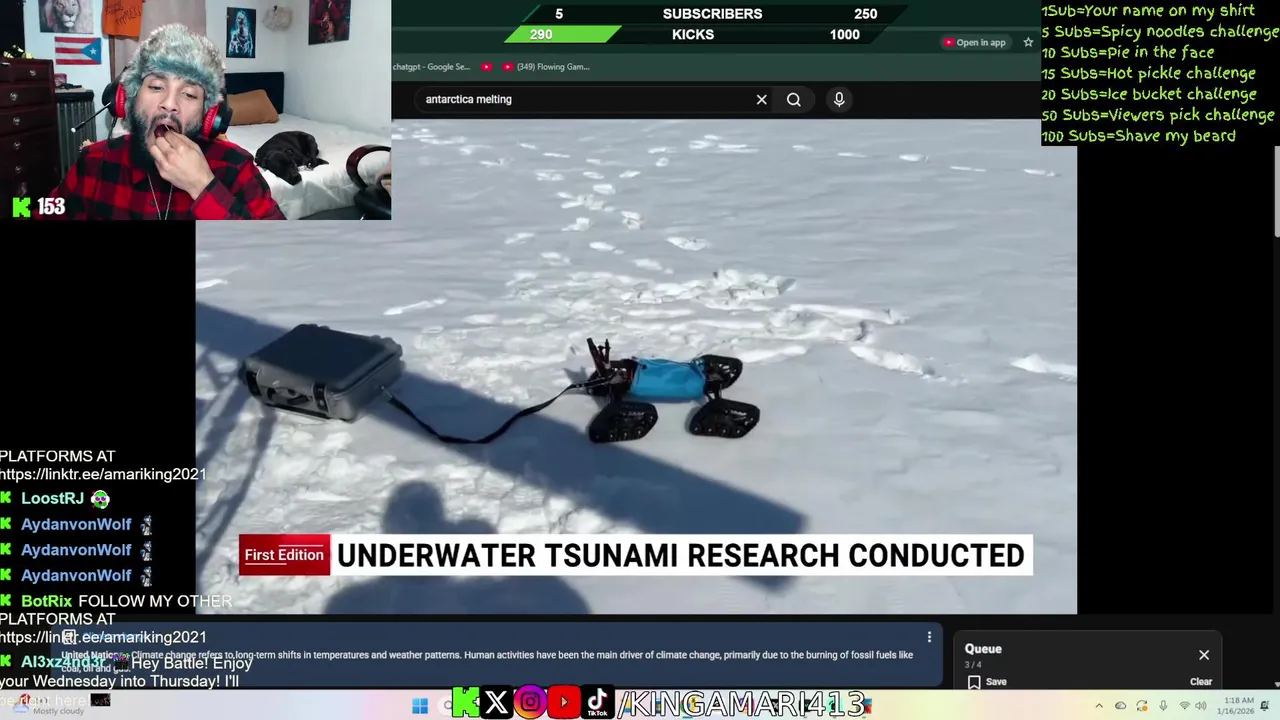Clear the YouTube search text with the X
1280x720 pixels.
761,99
